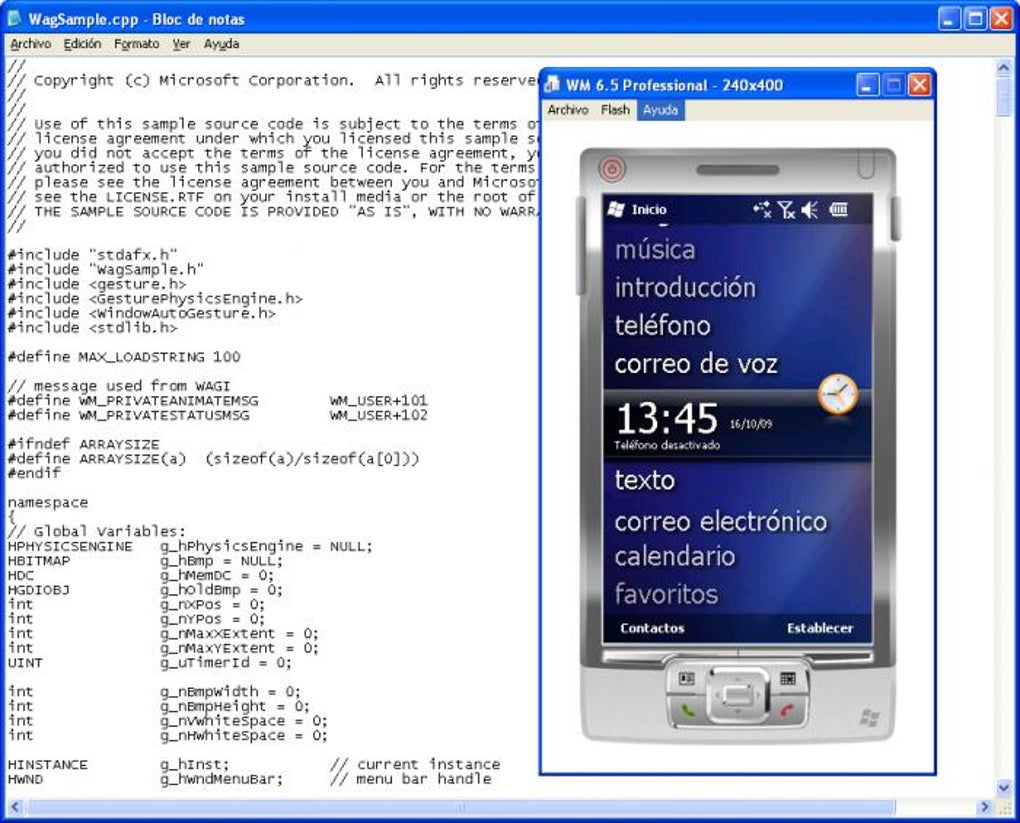Open the Archivo menu in Bloc de notas

pyautogui.click(x=31, y=44)
